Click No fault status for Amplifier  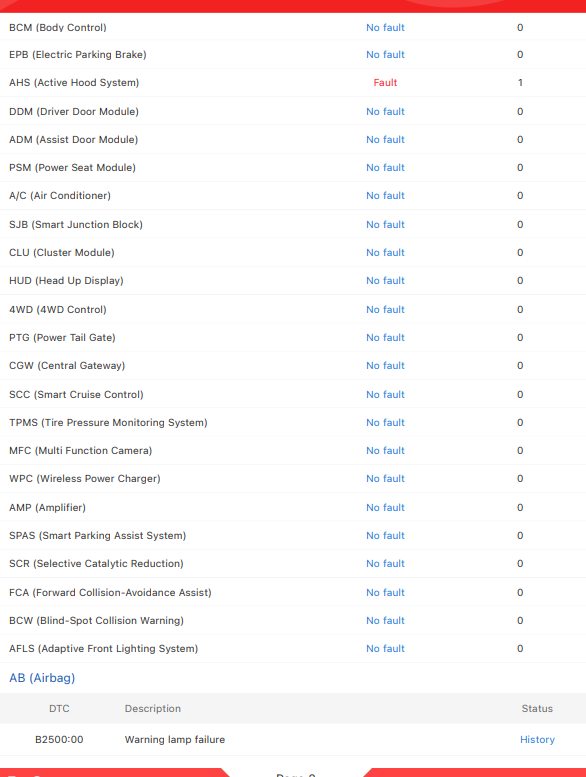tap(385, 507)
